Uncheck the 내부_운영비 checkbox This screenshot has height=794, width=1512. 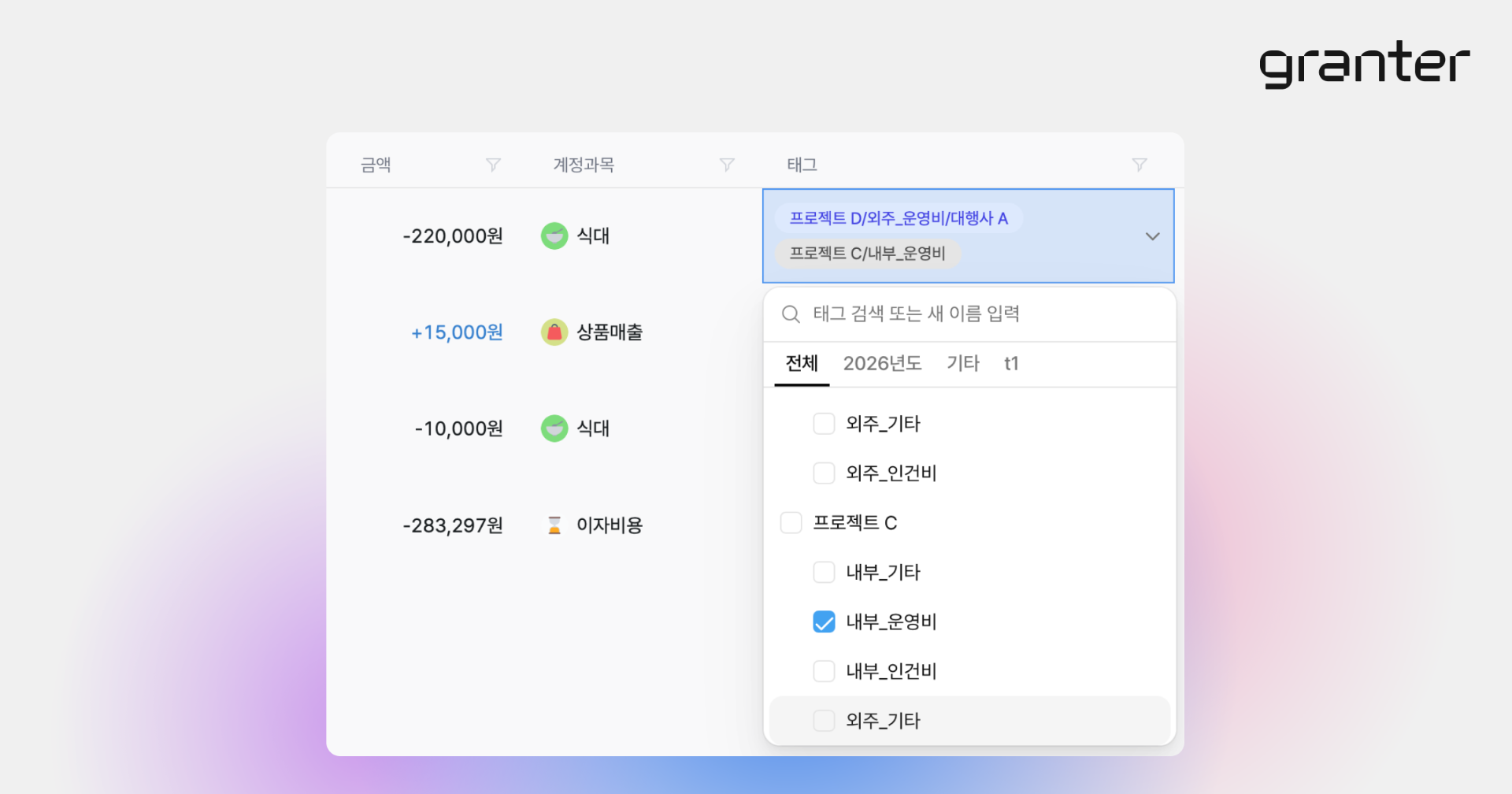click(x=824, y=621)
